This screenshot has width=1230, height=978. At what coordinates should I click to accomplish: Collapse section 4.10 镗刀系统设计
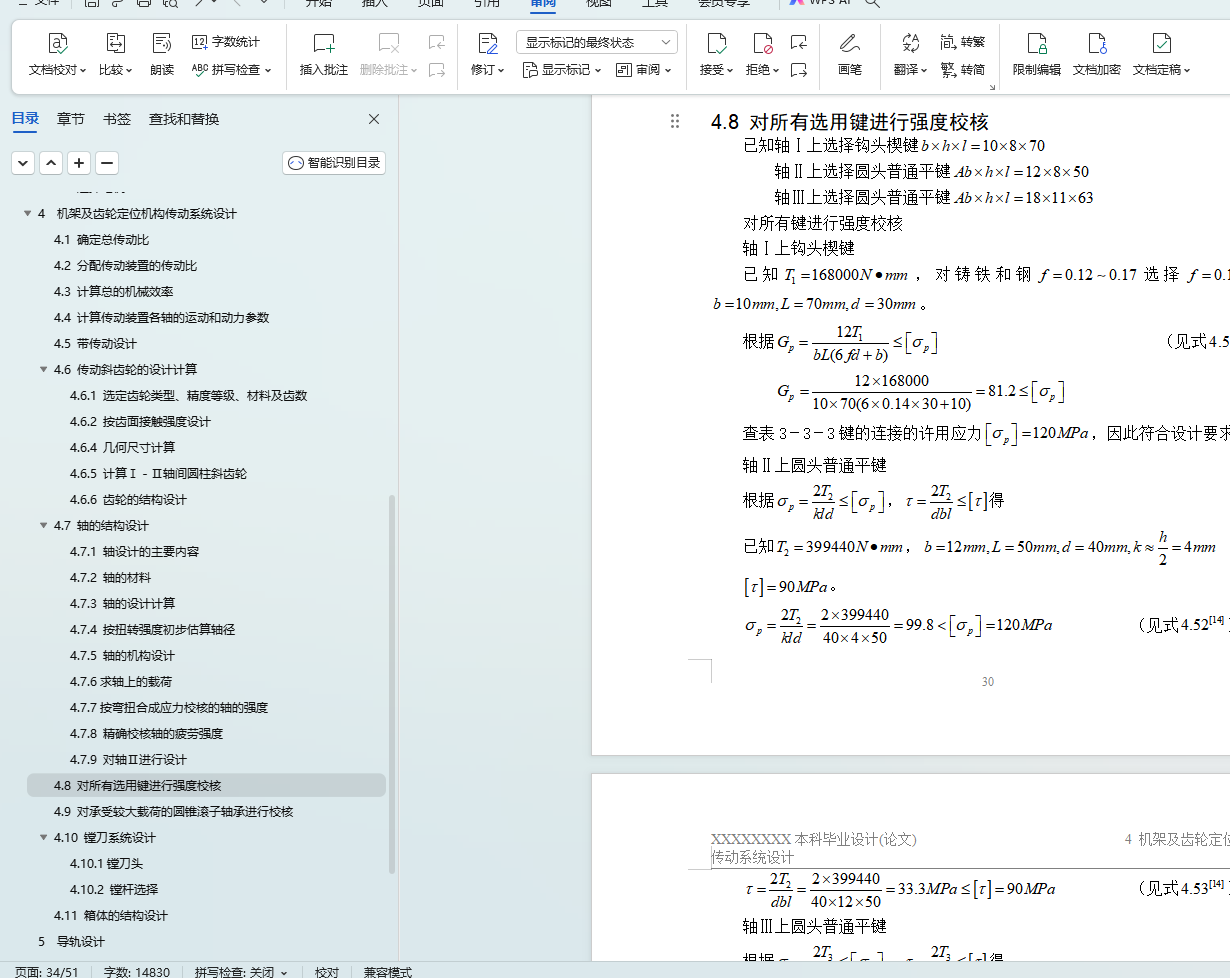(44, 838)
